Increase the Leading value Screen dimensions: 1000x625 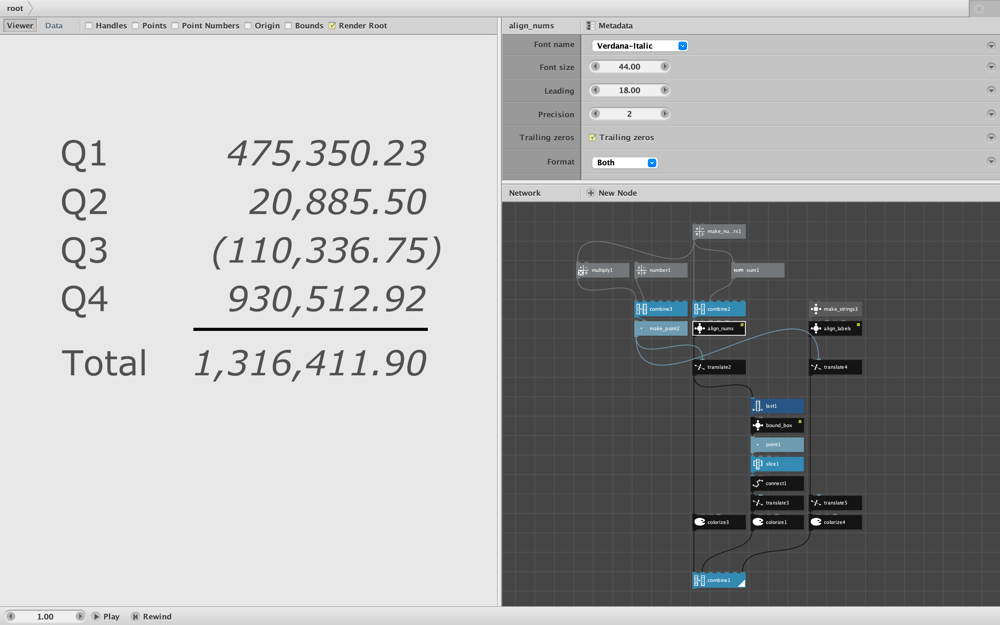pos(664,90)
